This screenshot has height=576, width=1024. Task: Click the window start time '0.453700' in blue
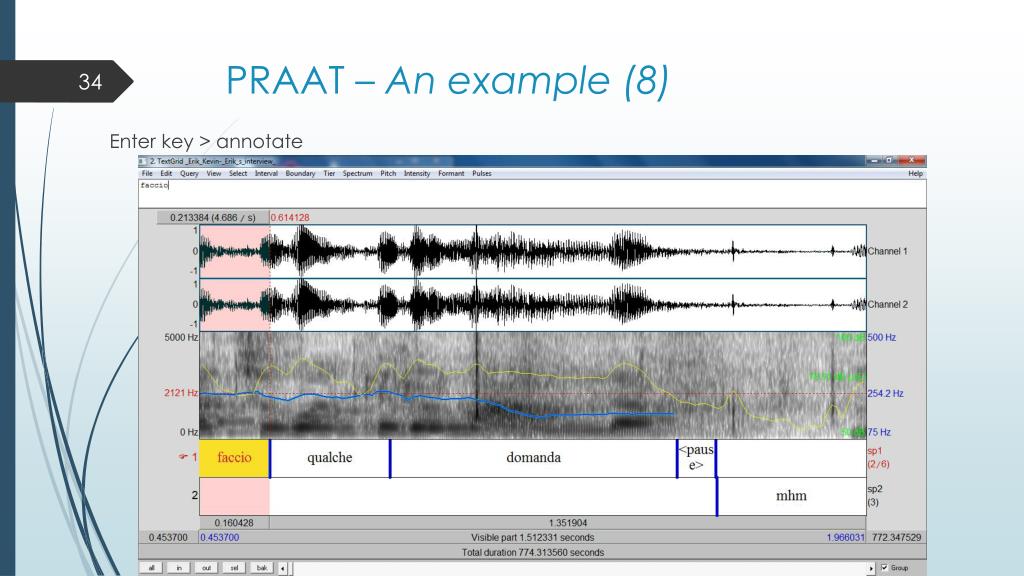click(x=220, y=537)
